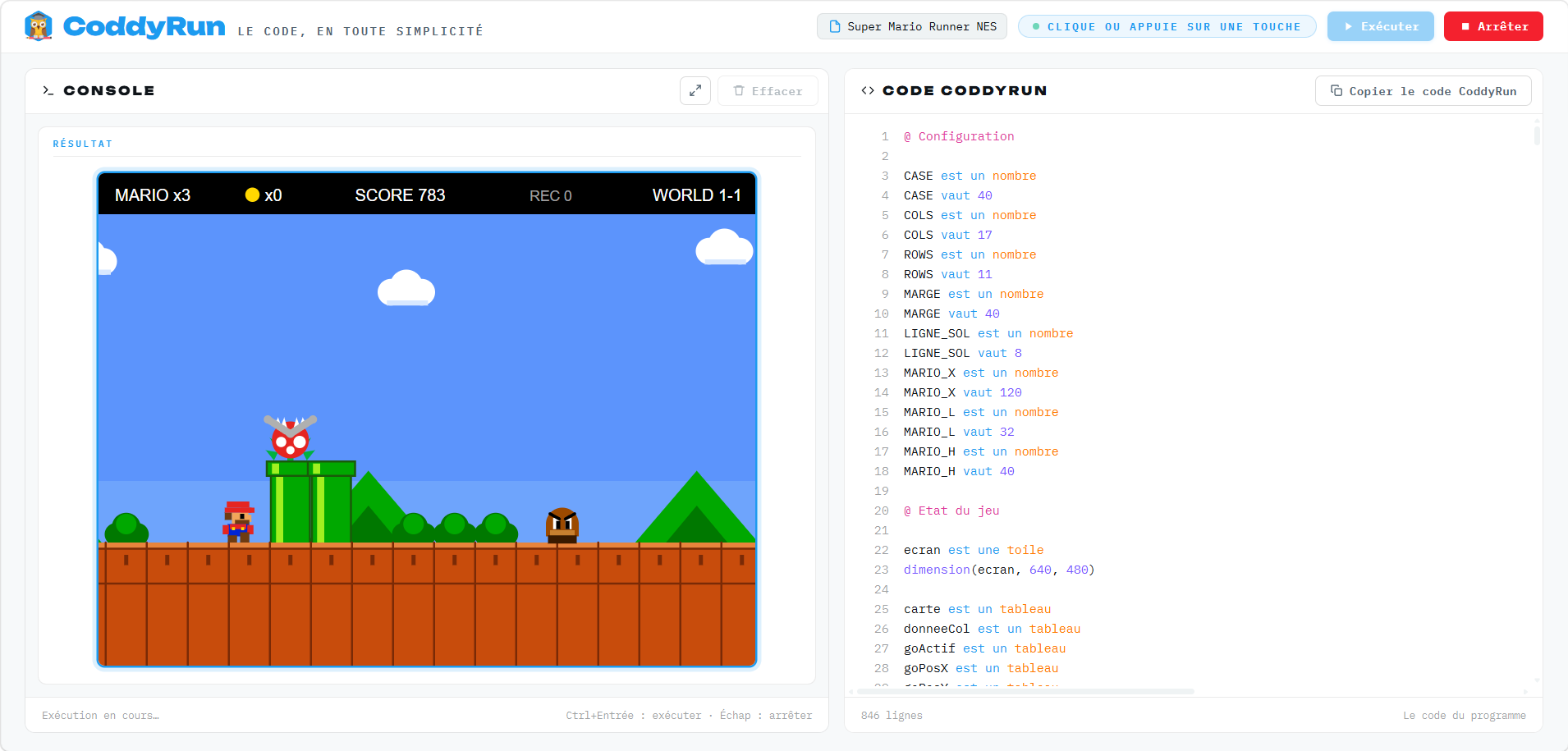1568x751 pixels.
Task: Click code line 'MARIO_X vaut 120'
Action: click(963, 392)
